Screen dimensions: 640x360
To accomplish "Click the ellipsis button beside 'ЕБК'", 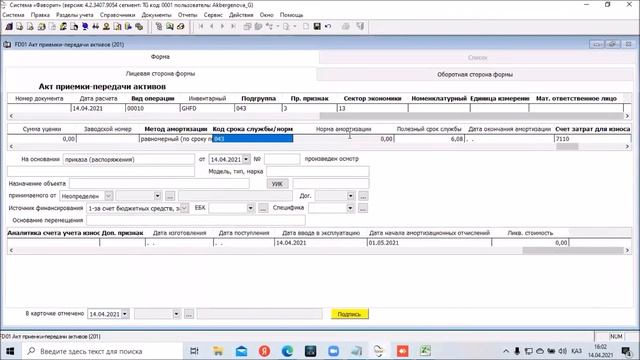I will click(x=263, y=208).
